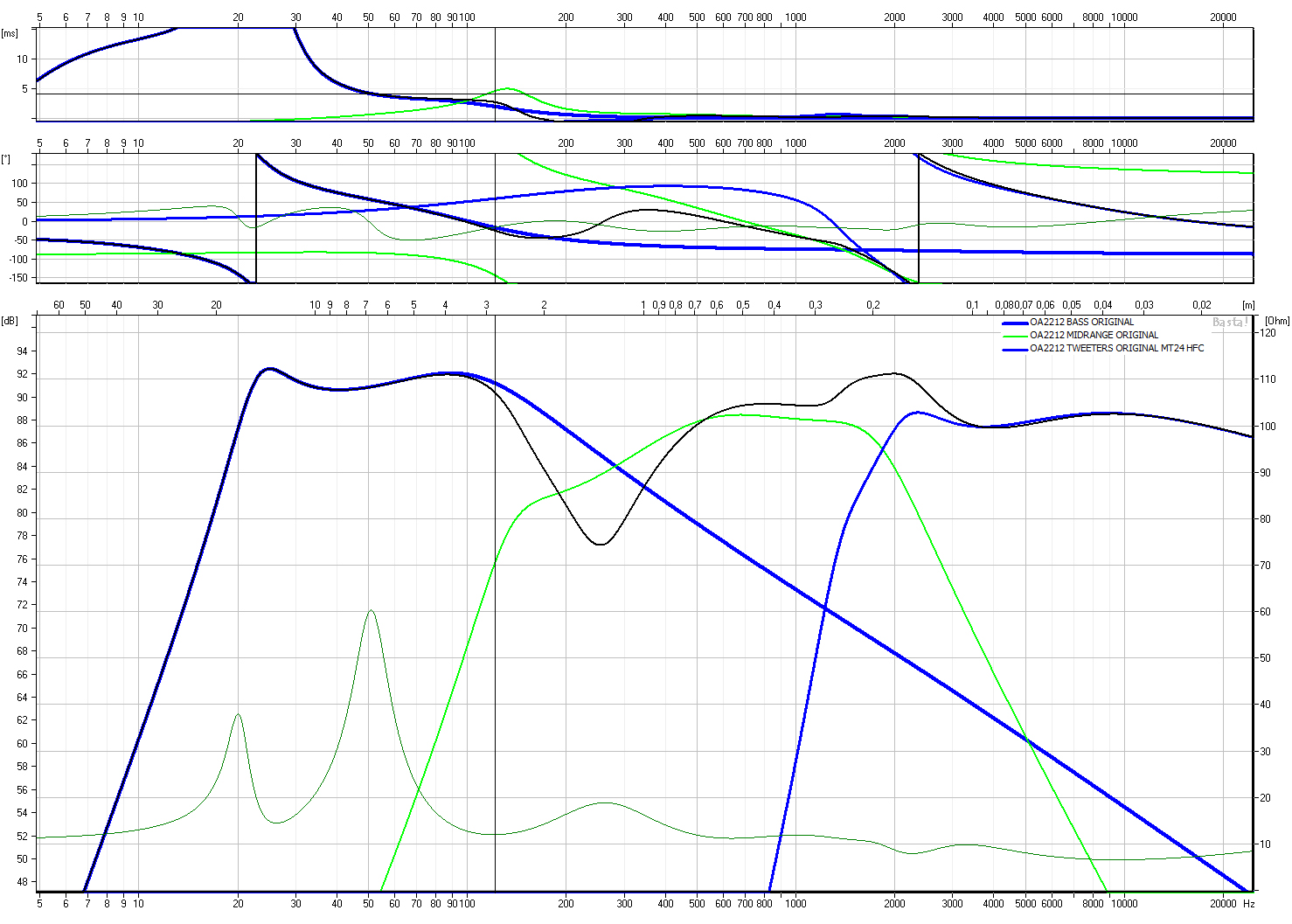This screenshot has width=1292, height=924.
Task: Click the [ms] unit label of the delay graph
Action: [x=10, y=33]
